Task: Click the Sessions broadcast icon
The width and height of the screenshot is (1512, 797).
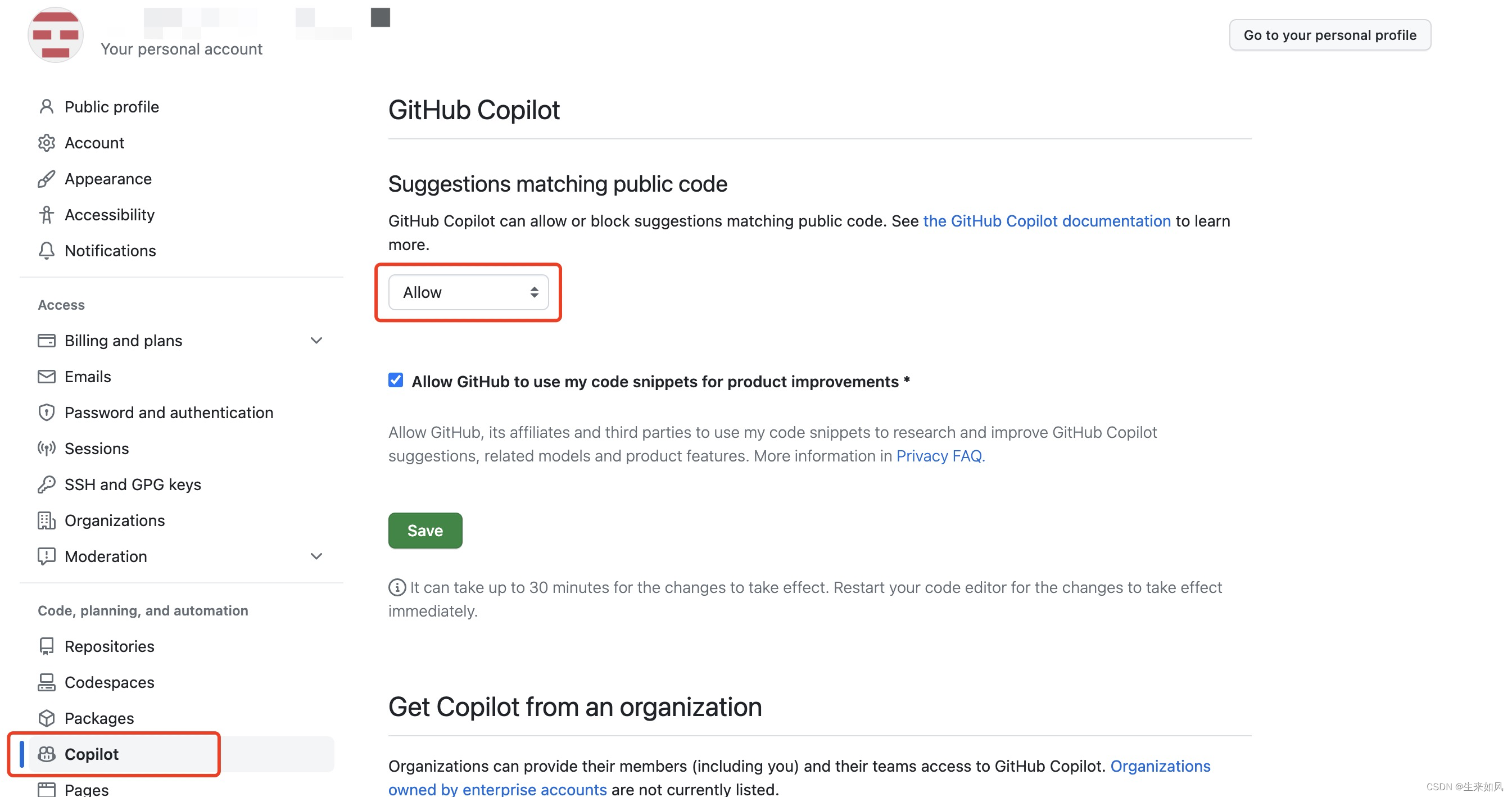Action: point(46,449)
